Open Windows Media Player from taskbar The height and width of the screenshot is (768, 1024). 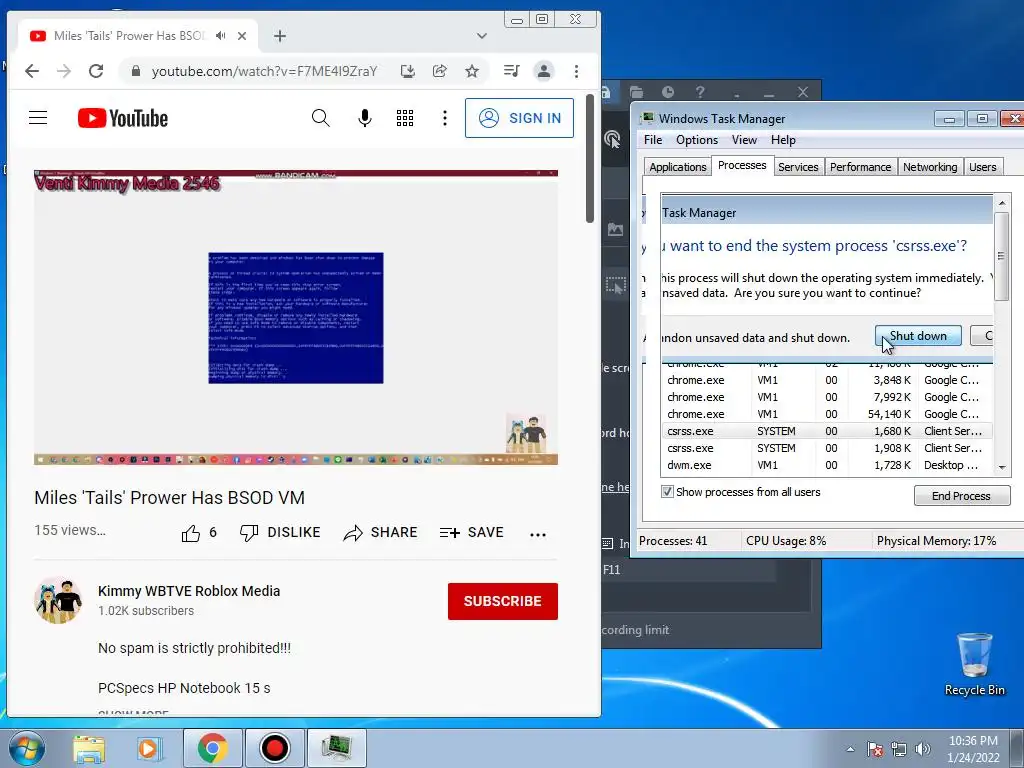149,748
